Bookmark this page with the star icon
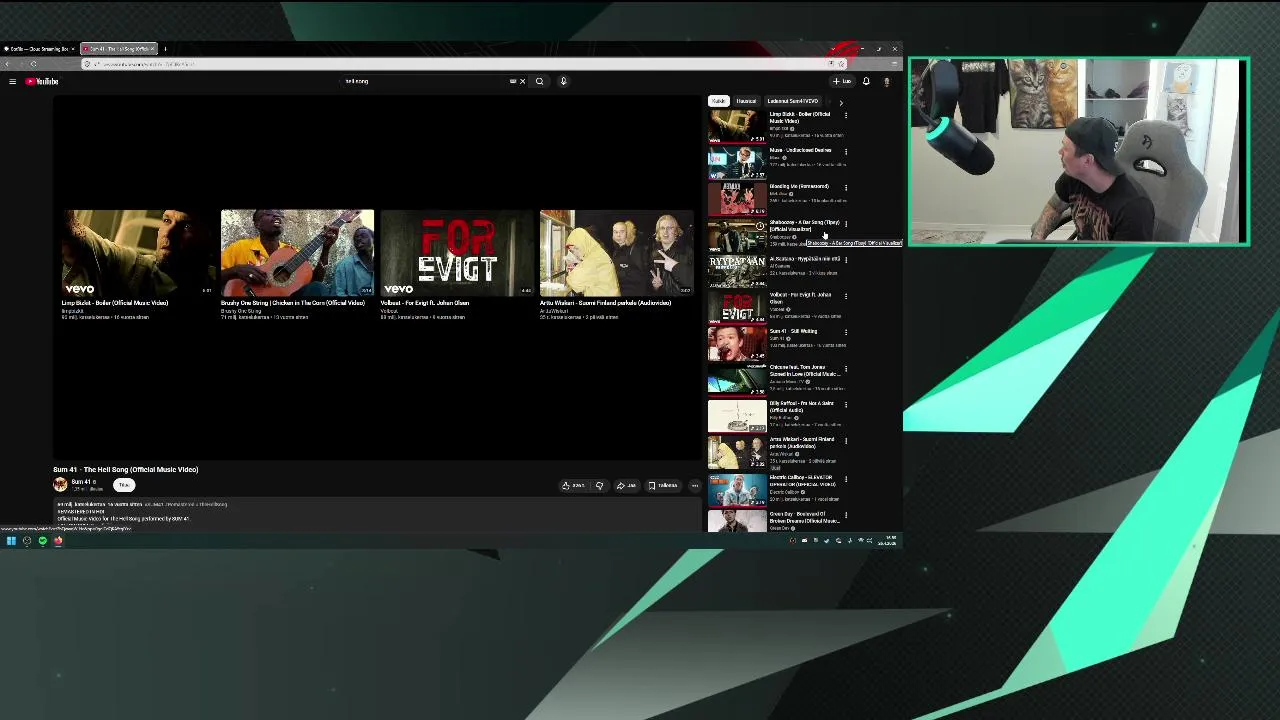 [841, 64]
